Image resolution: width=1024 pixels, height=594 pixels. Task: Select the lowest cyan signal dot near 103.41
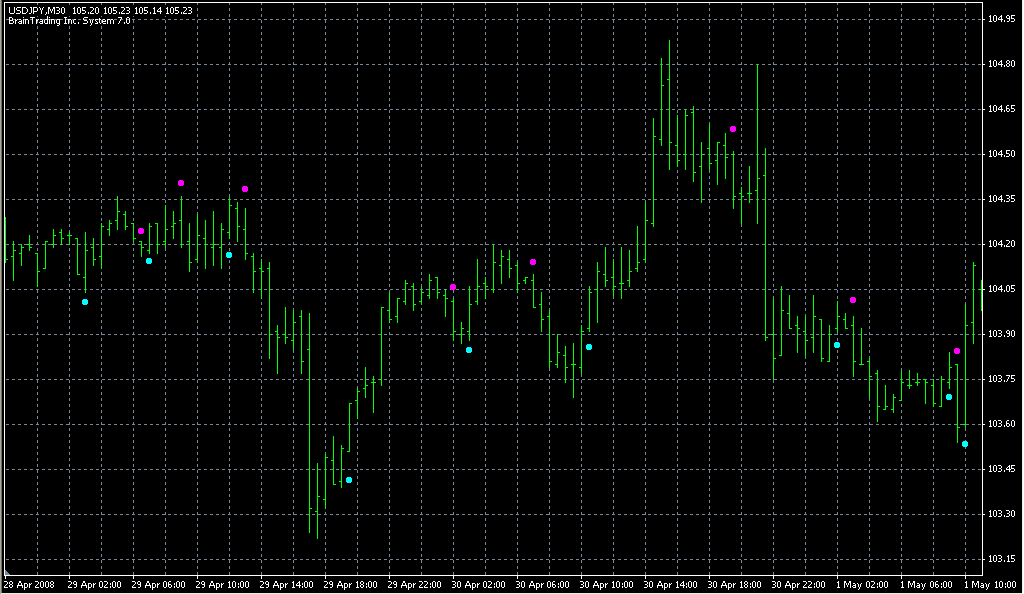point(349,480)
